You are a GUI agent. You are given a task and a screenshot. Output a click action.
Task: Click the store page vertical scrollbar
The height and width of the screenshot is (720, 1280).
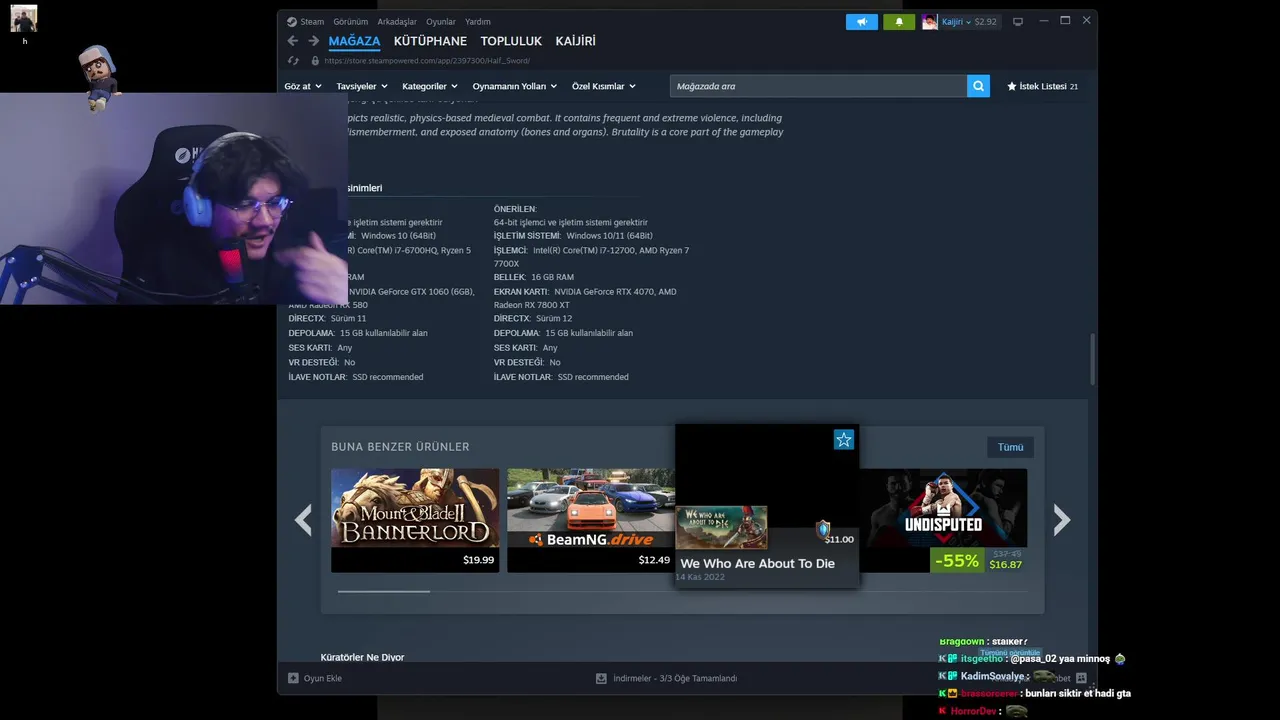[x=1092, y=359]
